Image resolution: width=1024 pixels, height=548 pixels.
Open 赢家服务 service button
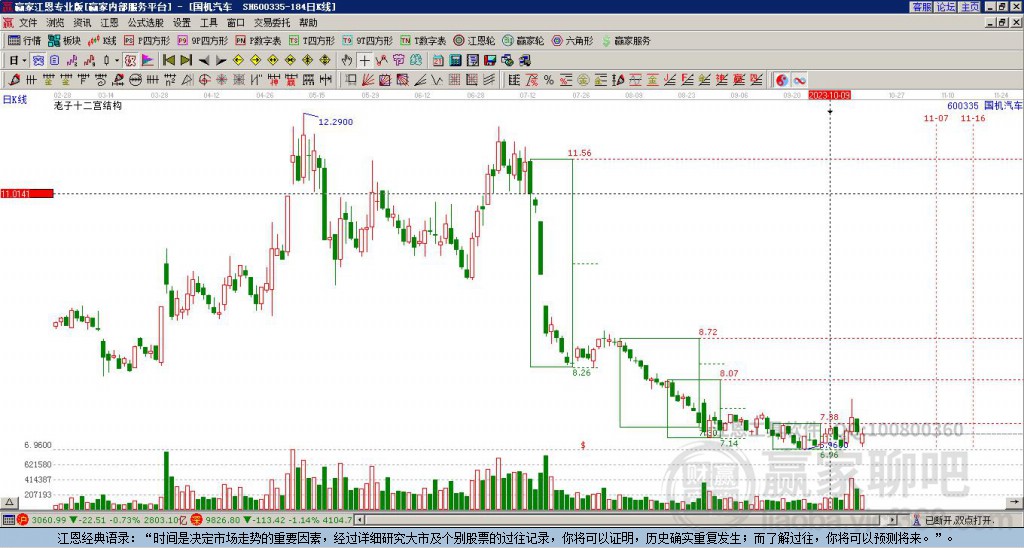coord(626,40)
